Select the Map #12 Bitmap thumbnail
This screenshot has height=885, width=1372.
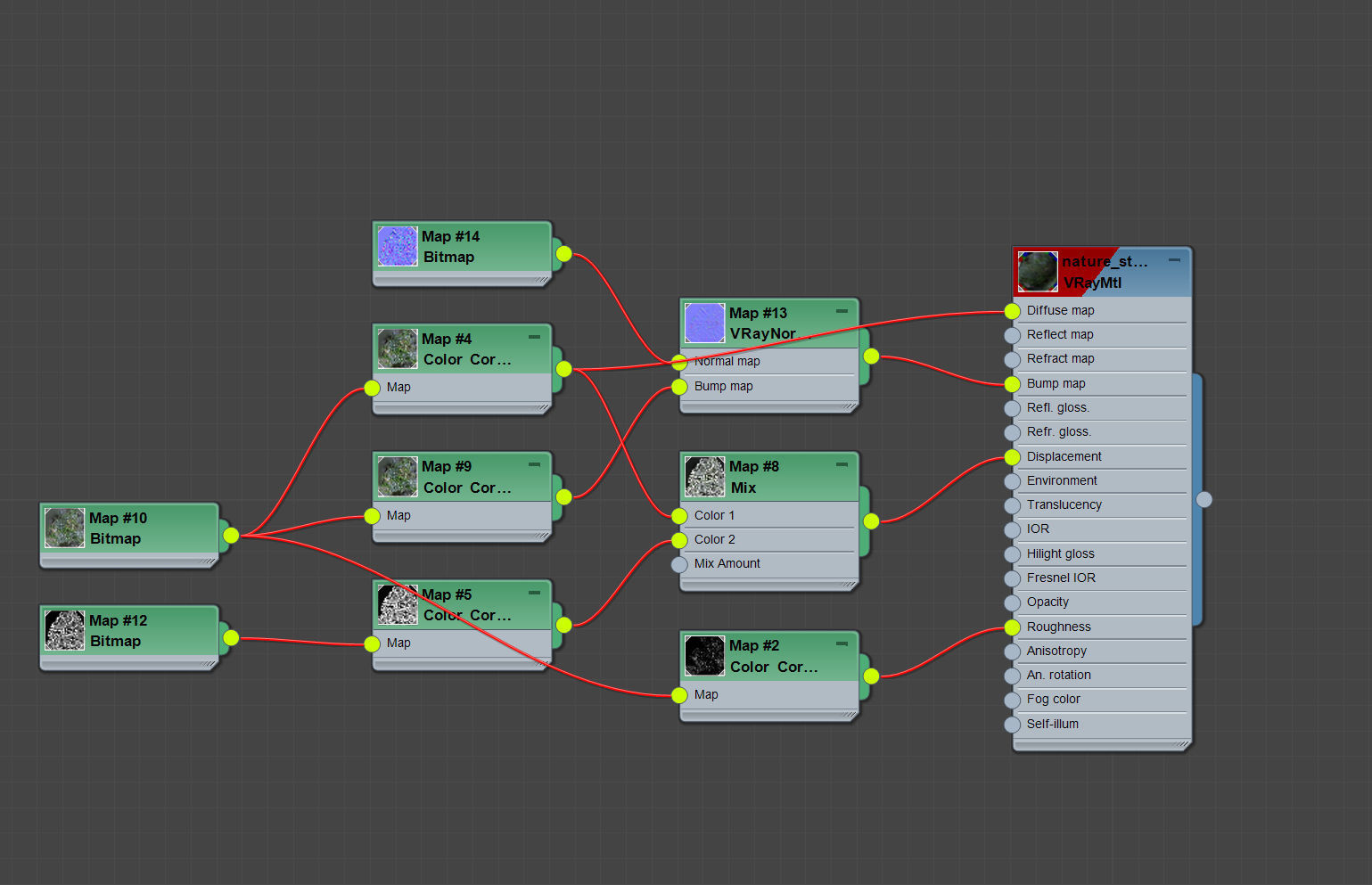pyautogui.click(x=65, y=630)
